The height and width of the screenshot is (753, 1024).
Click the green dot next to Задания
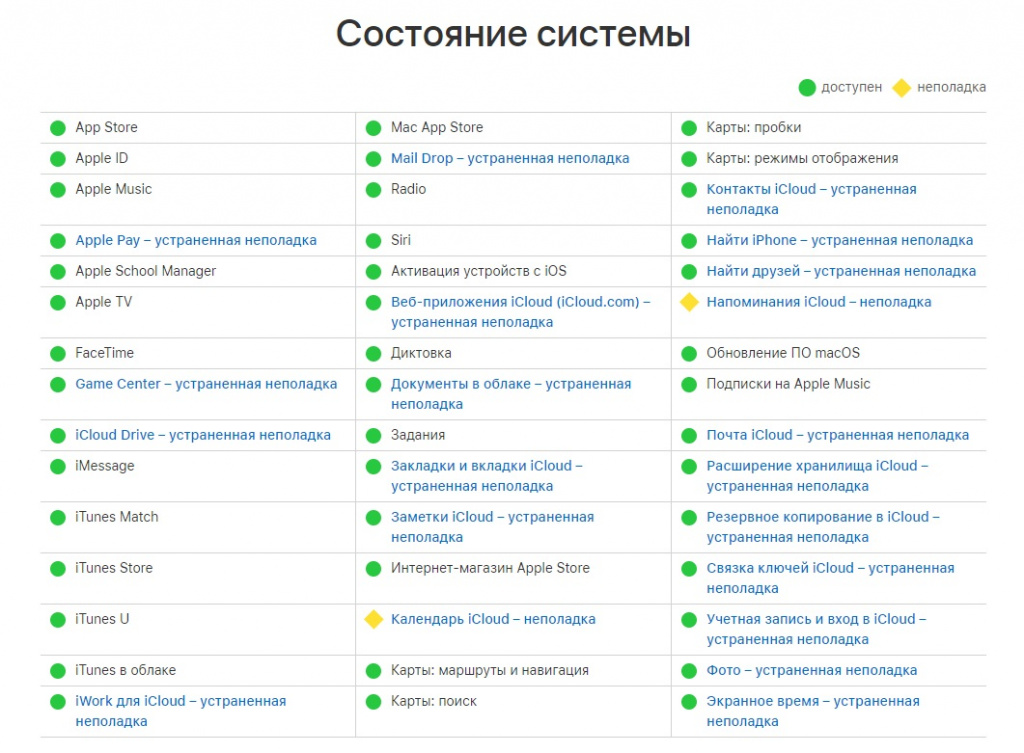tap(374, 436)
